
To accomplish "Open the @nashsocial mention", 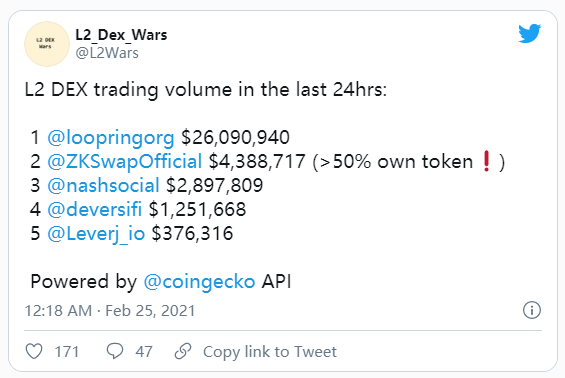I will click(103, 186).
